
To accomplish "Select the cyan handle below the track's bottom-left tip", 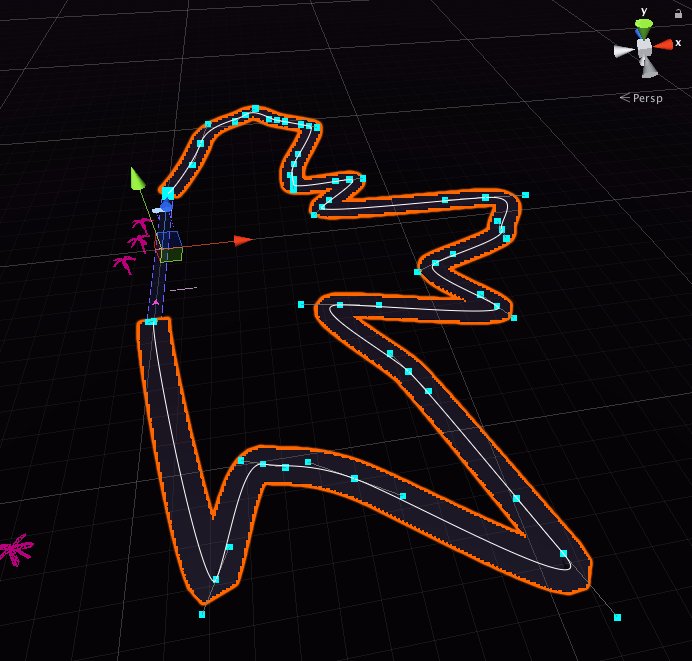I will click(202, 614).
